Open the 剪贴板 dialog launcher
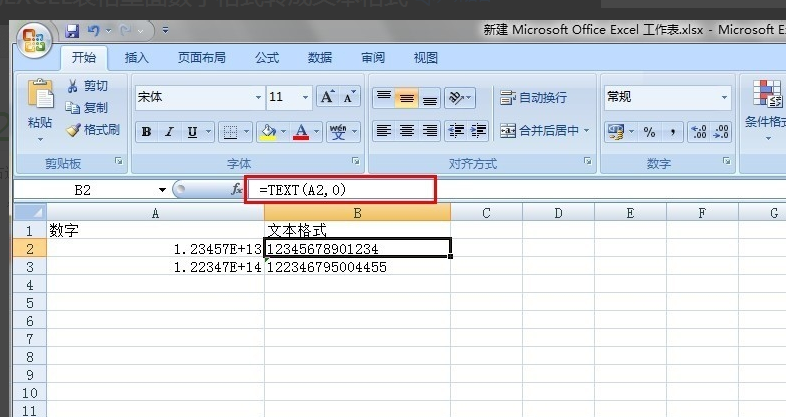The height and width of the screenshot is (417, 786). [x=119, y=161]
